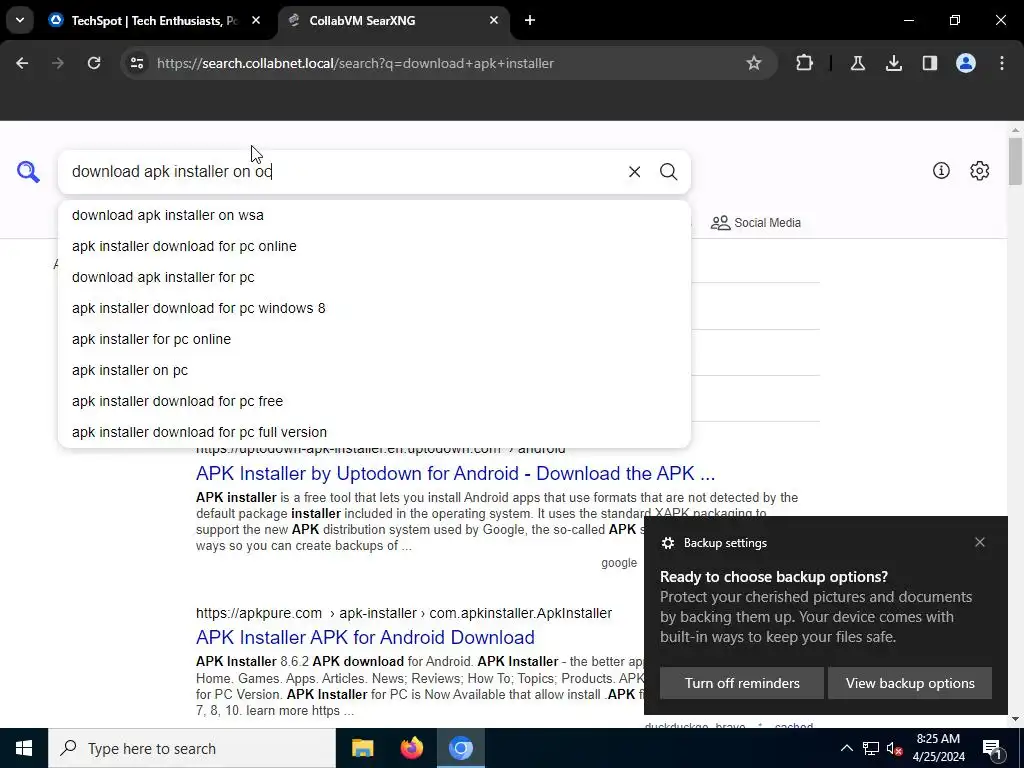Image resolution: width=1024 pixels, height=768 pixels.
Task: Go forward to the next page
Action: 58,63
